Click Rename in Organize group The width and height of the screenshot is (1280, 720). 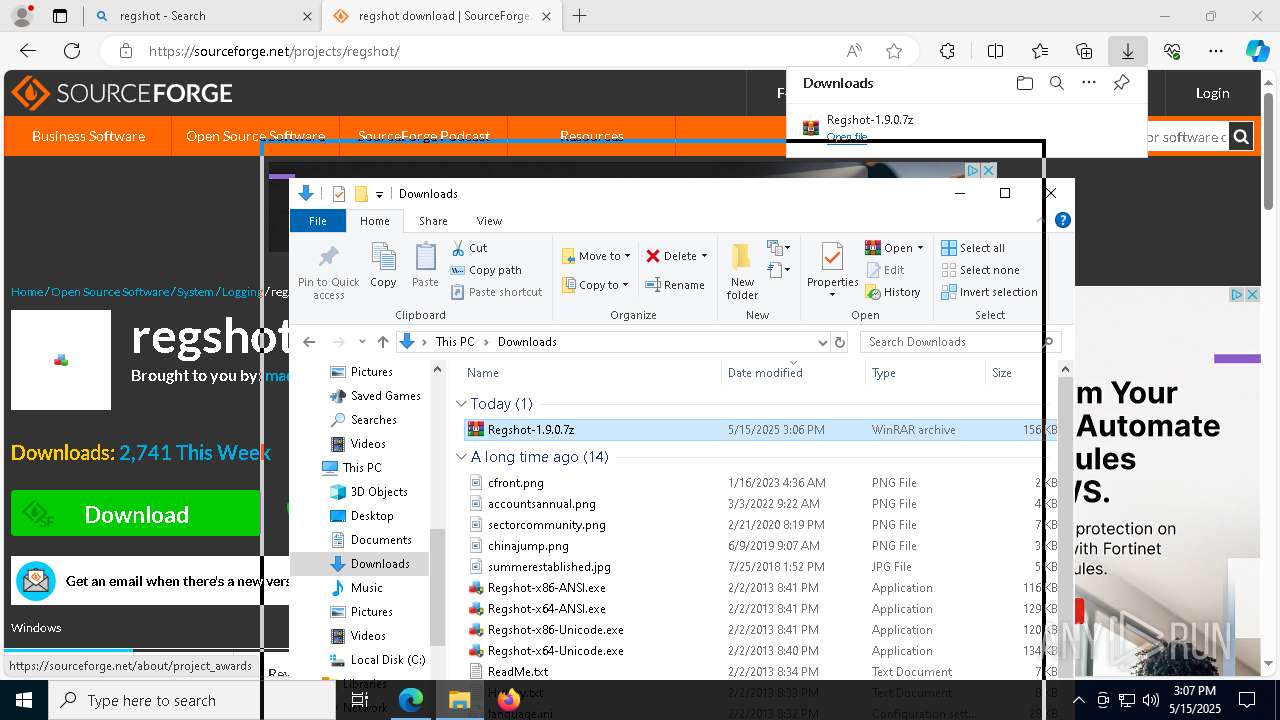(676, 285)
